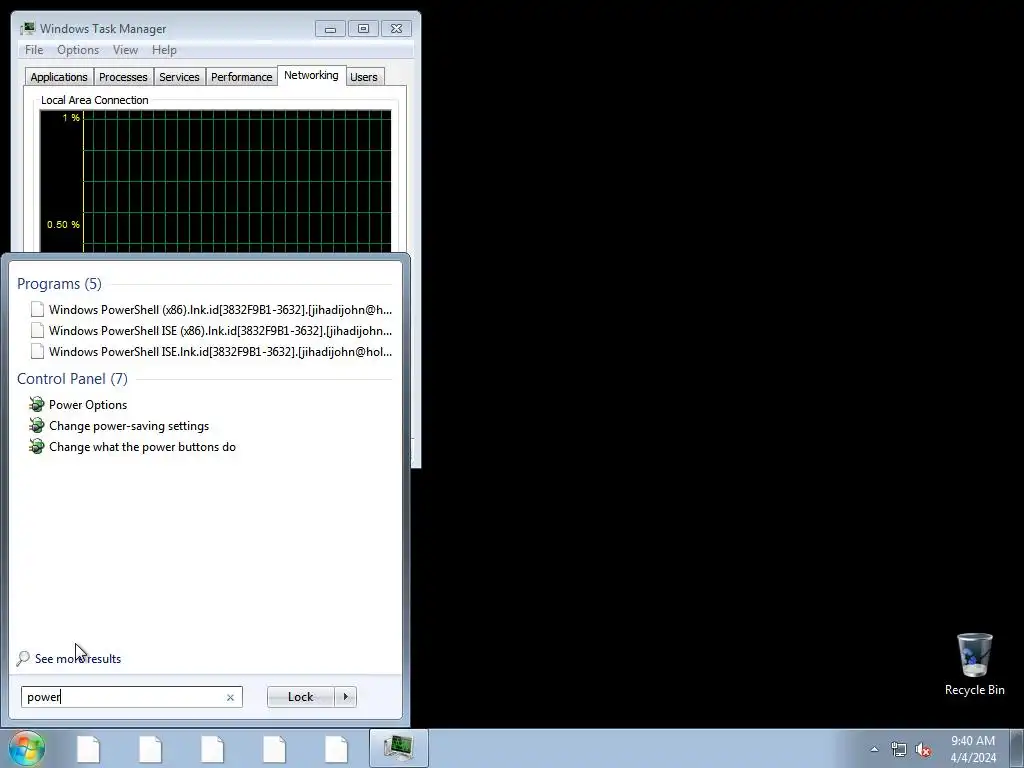This screenshot has height=768, width=1024.
Task: Click the Local Area Connection network graph
Action: [216, 181]
